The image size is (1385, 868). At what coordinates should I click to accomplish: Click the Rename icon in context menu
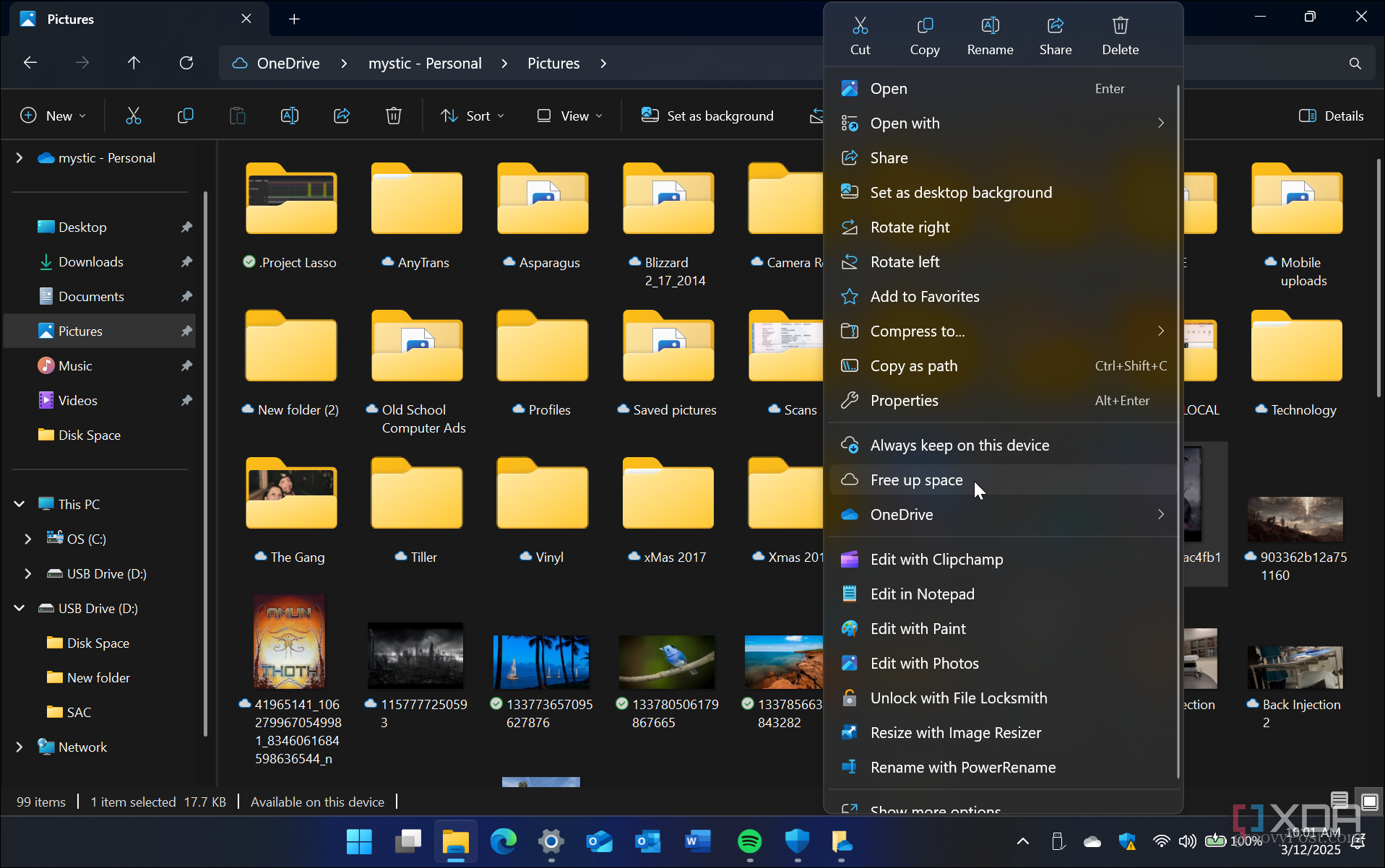coord(990,26)
